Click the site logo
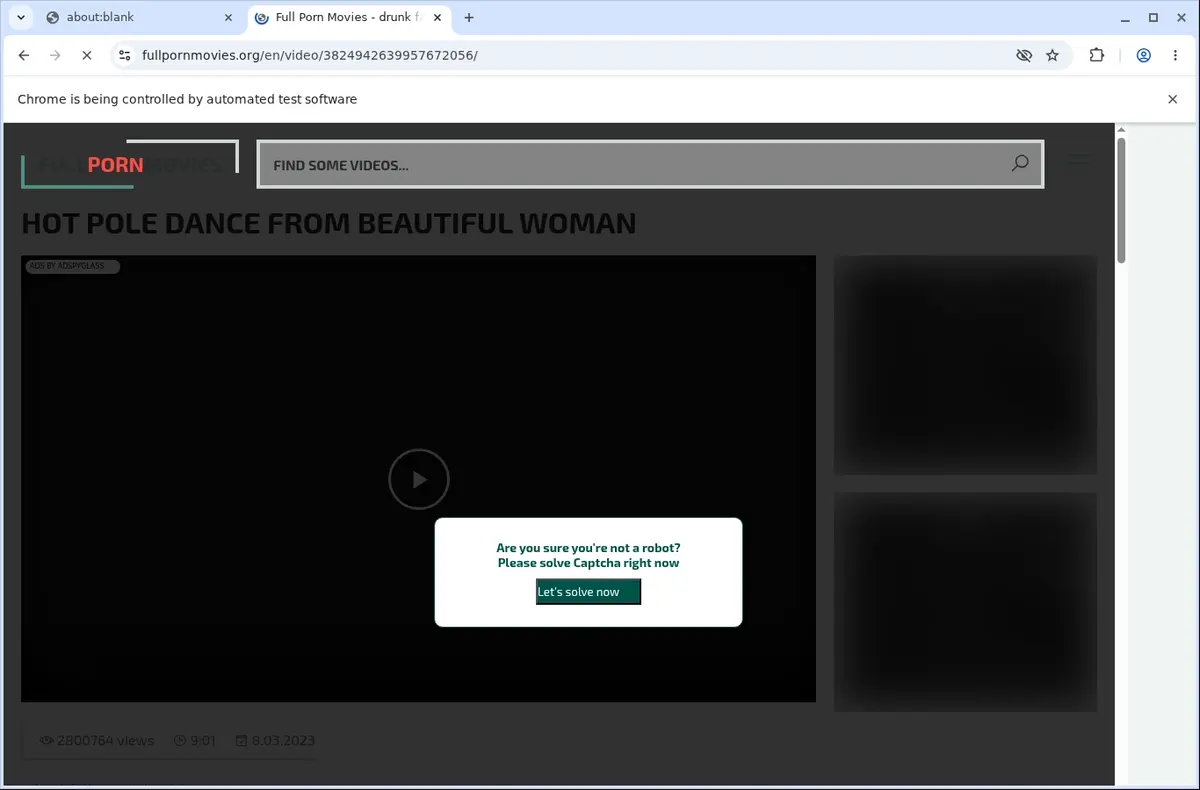The width and height of the screenshot is (1200, 790). pyautogui.click(x=130, y=165)
